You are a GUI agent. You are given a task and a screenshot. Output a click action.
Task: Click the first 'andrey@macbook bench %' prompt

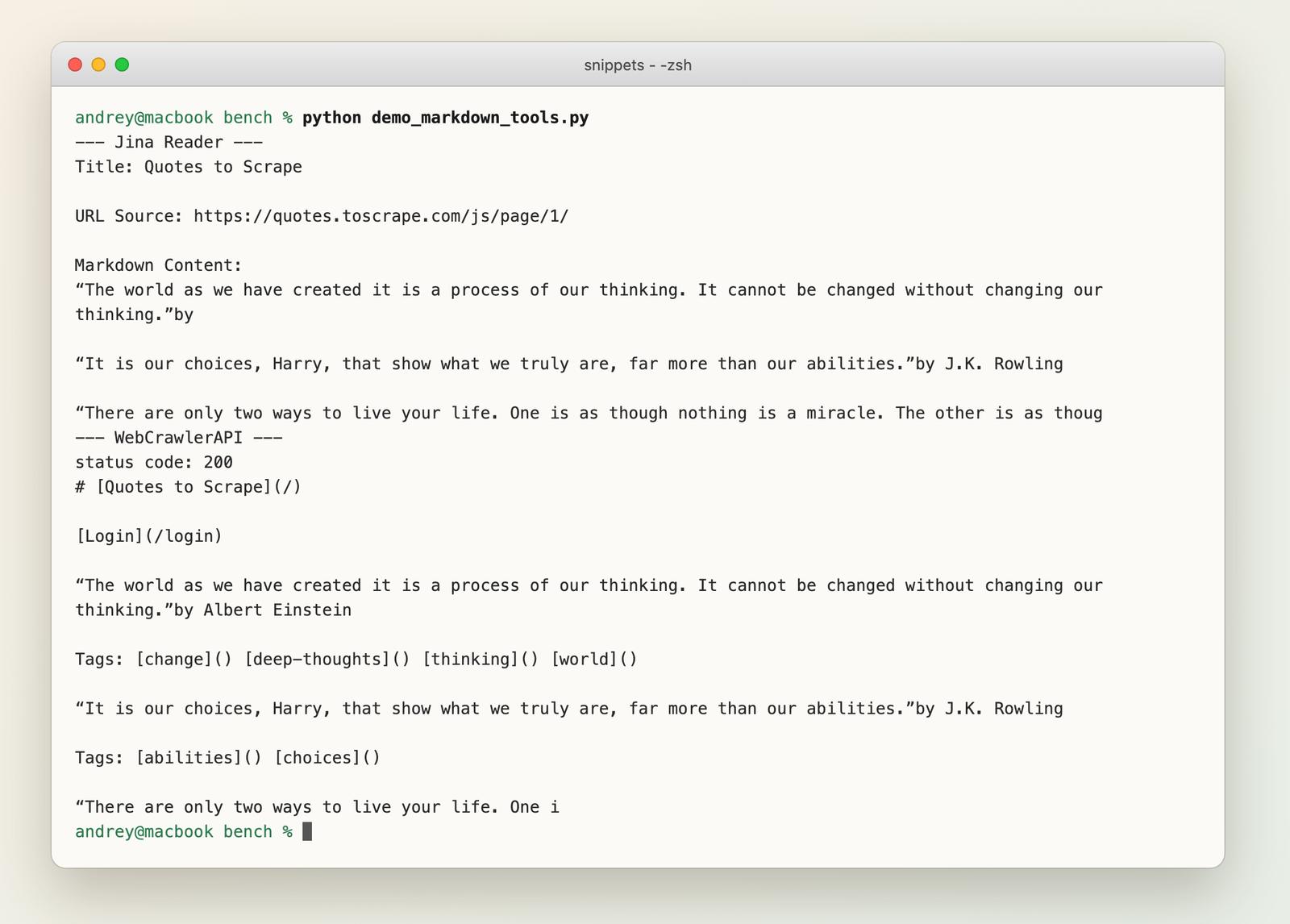(x=184, y=118)
